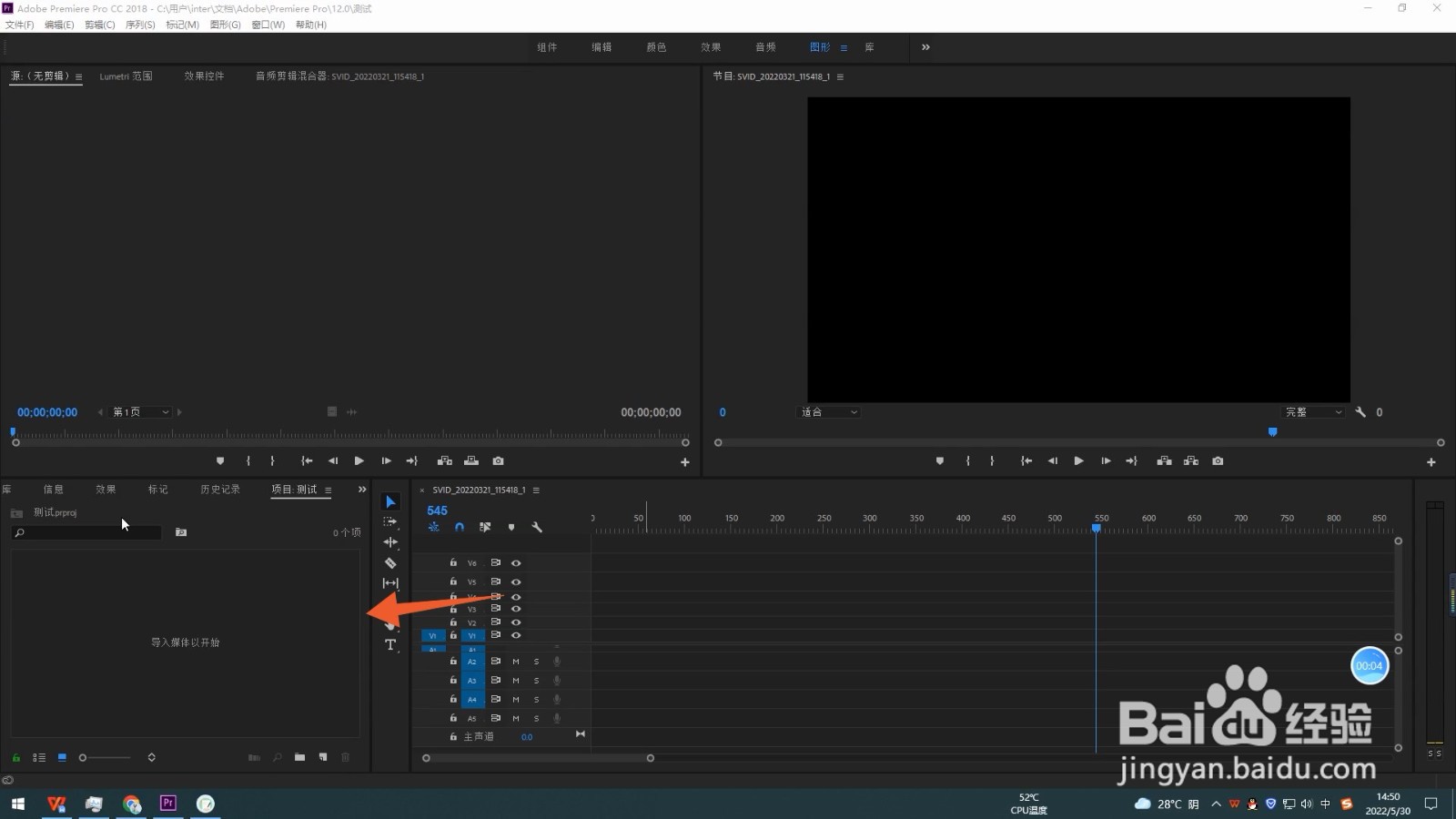Open 效果控件 panel tab
1456x819 pixels.
pyautogui.click(x=204, y=76)
